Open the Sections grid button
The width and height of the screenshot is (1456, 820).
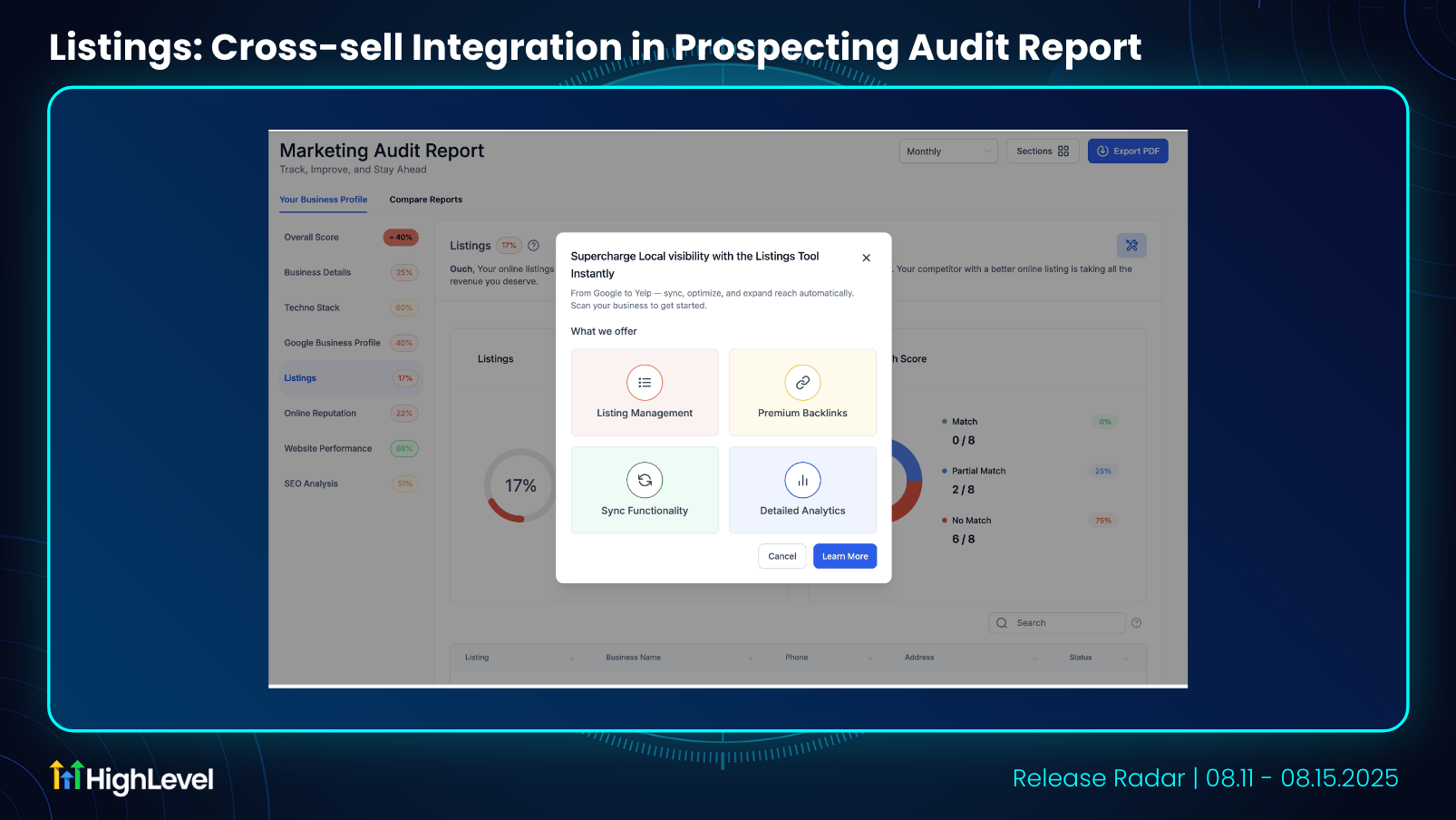click(1043, 151)
